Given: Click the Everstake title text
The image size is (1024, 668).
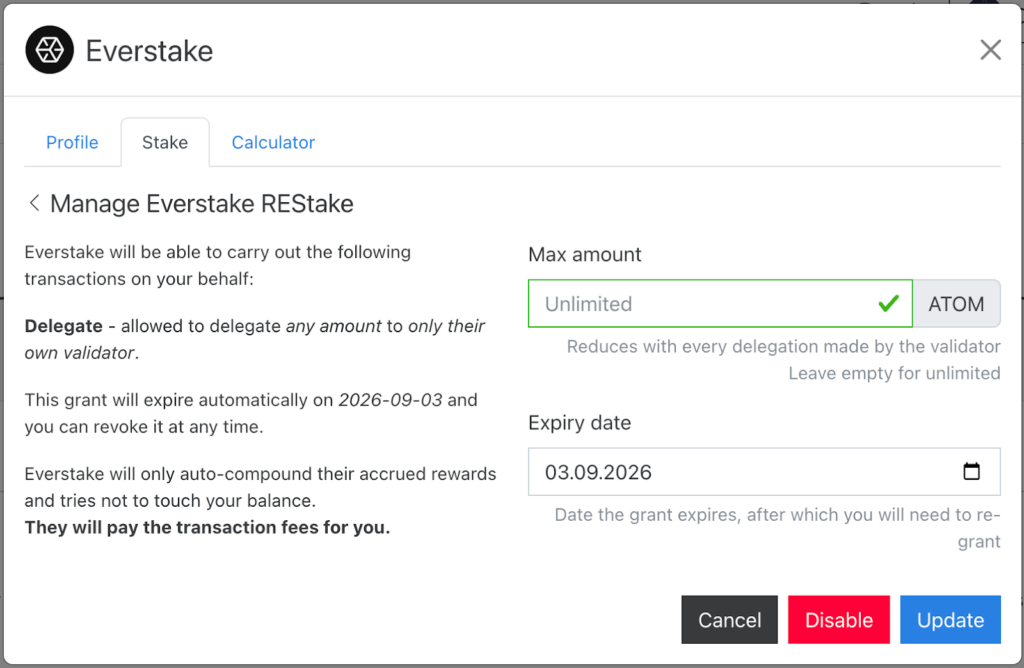Looking at the screenshot, I should pos(149,51).
